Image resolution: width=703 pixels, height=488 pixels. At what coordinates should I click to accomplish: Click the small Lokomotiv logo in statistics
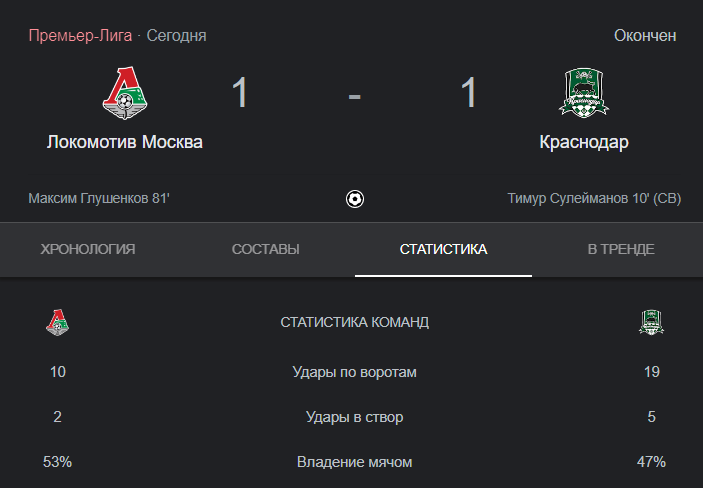(x=57, y=322)
